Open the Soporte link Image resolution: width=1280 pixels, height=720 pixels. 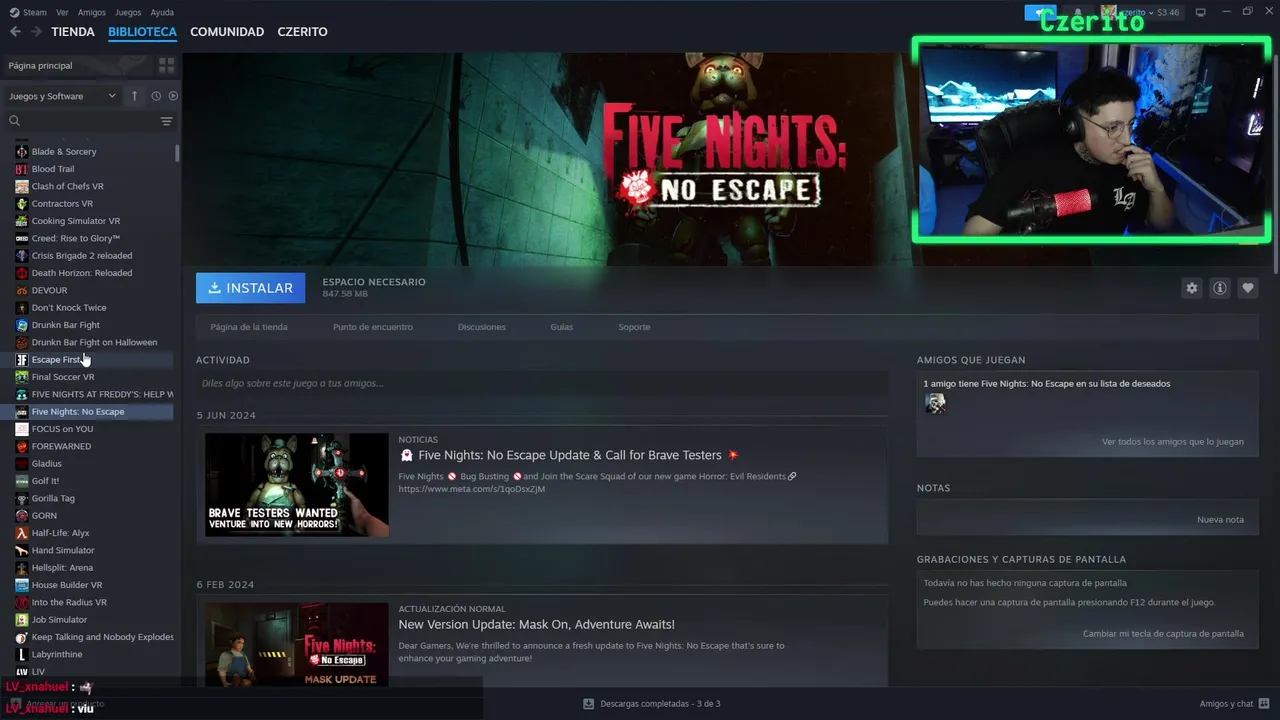coord(634,327)
